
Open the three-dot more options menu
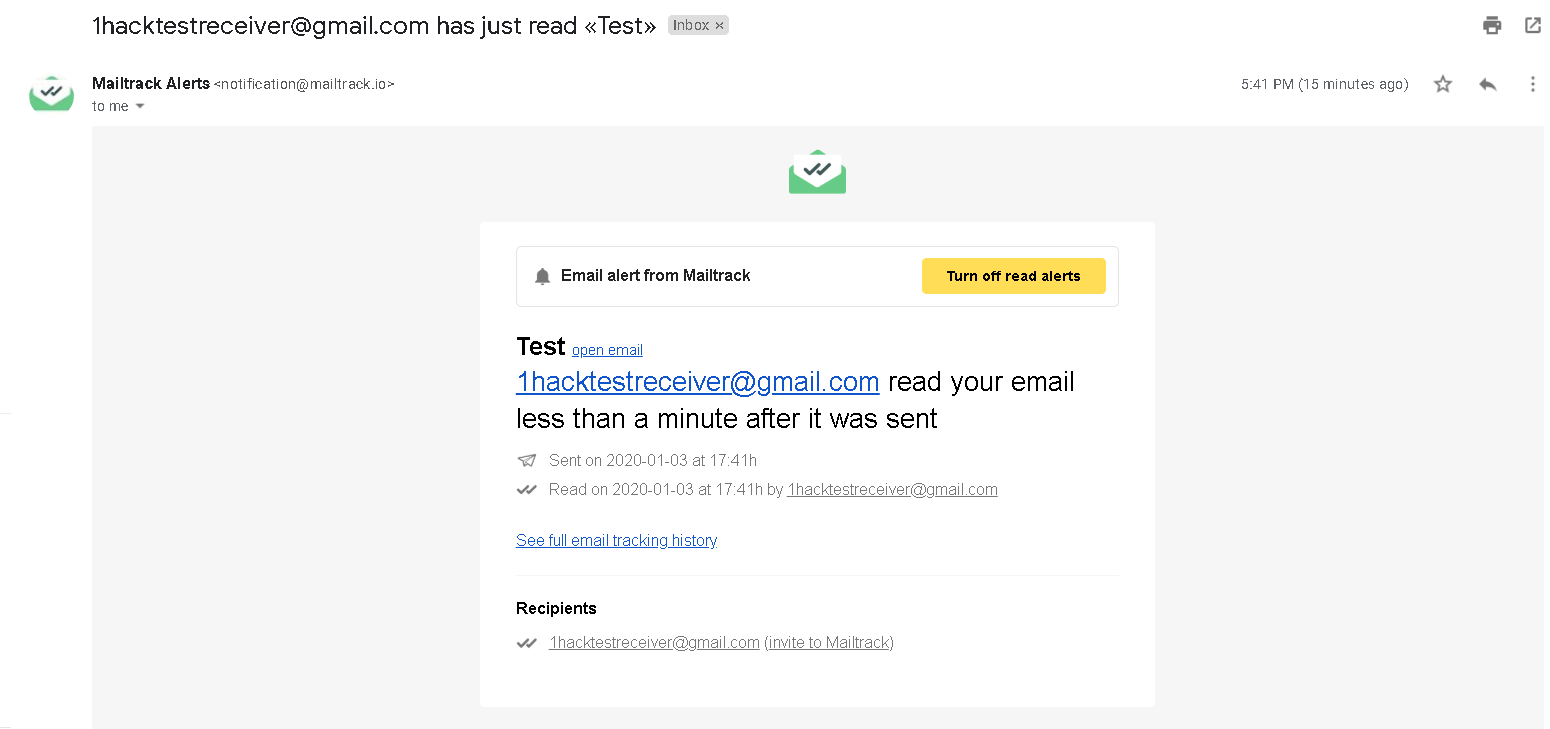(x=1532, y=84)
